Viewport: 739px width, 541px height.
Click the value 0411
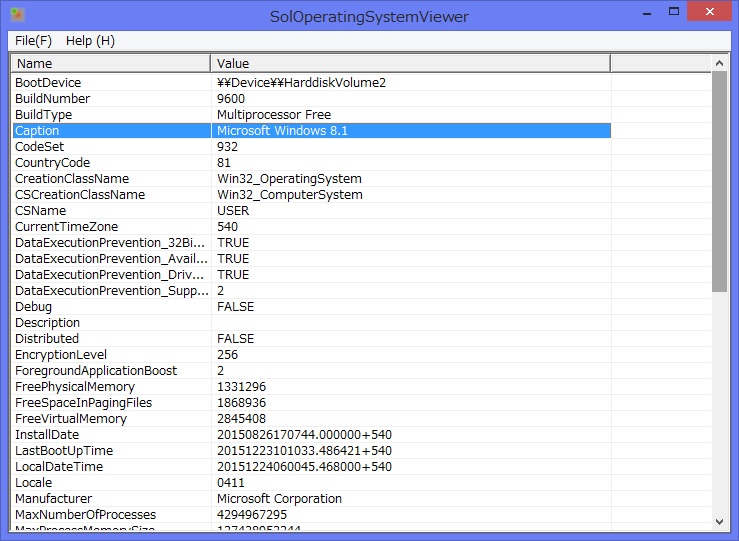click(230, 483)
